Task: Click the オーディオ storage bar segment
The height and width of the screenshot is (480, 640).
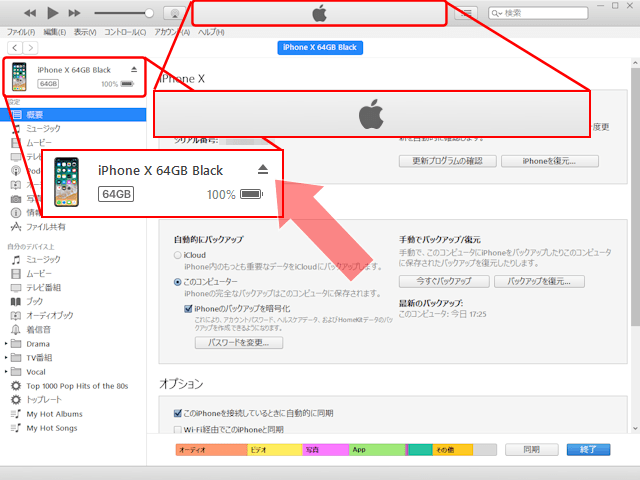Action: (x=212, y=450)
